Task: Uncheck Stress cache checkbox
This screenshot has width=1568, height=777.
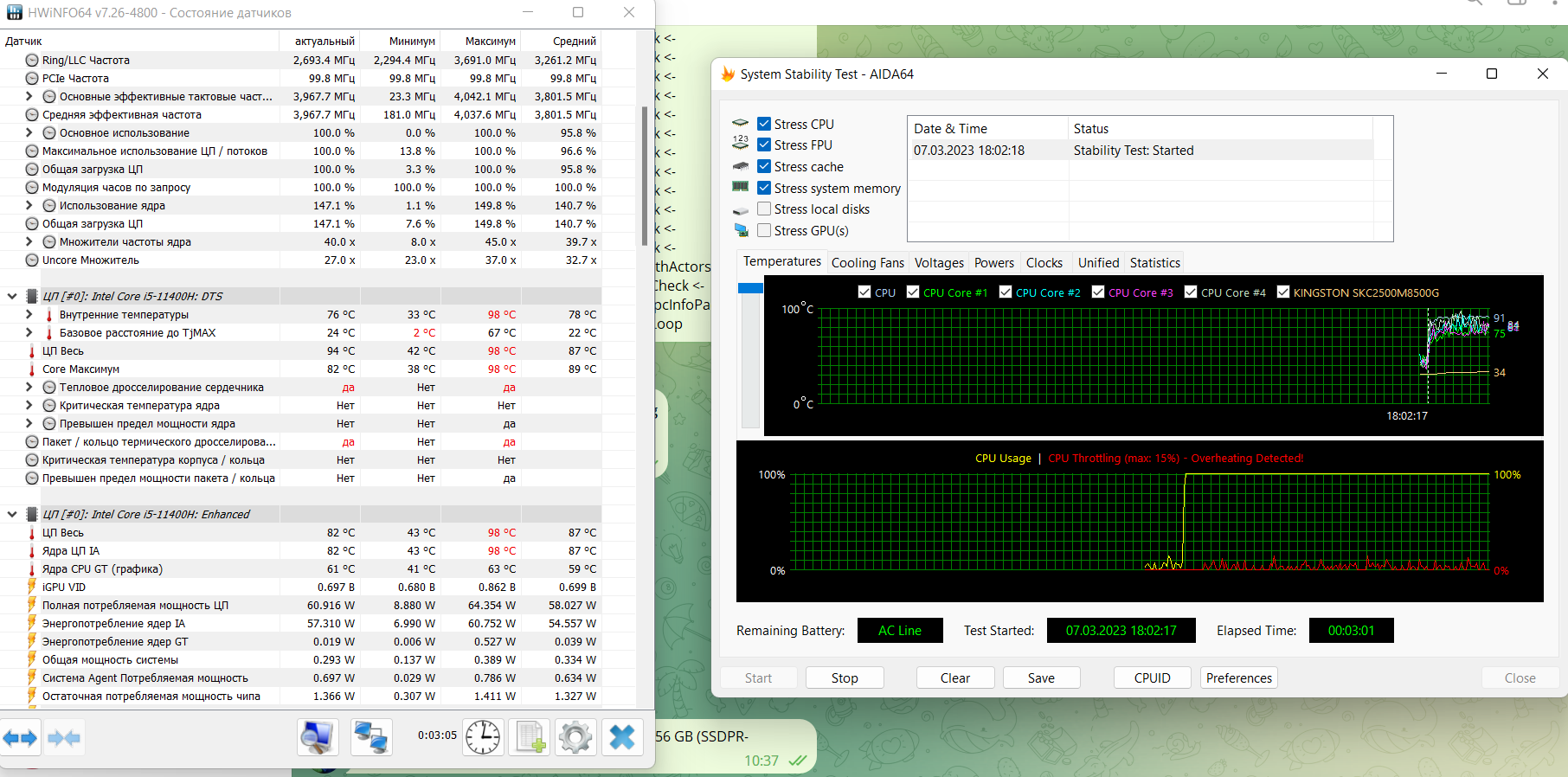Action: click(764, 166)
